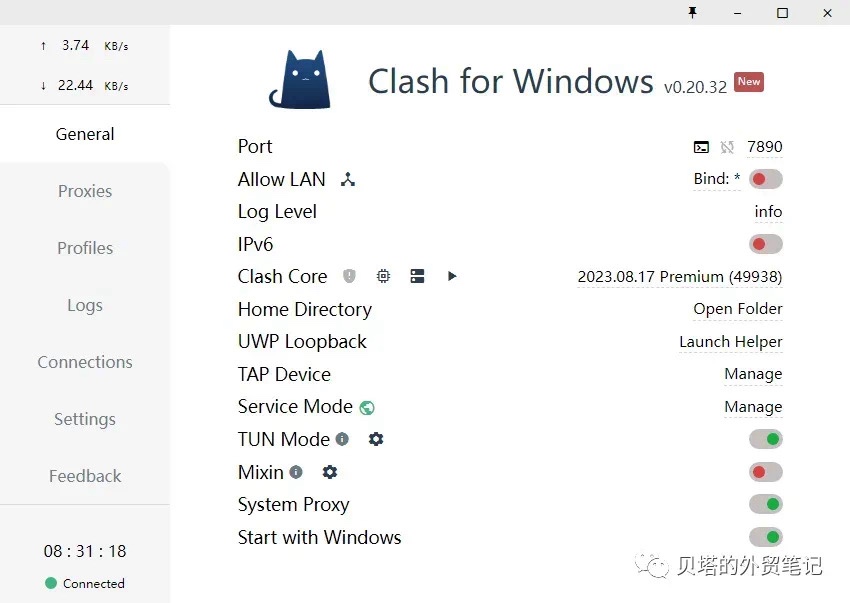This screenshot has width=850, height=603.
Task: Click the green globe beside Service Mode
Action: pyautogui.click(x=367, y=408)
